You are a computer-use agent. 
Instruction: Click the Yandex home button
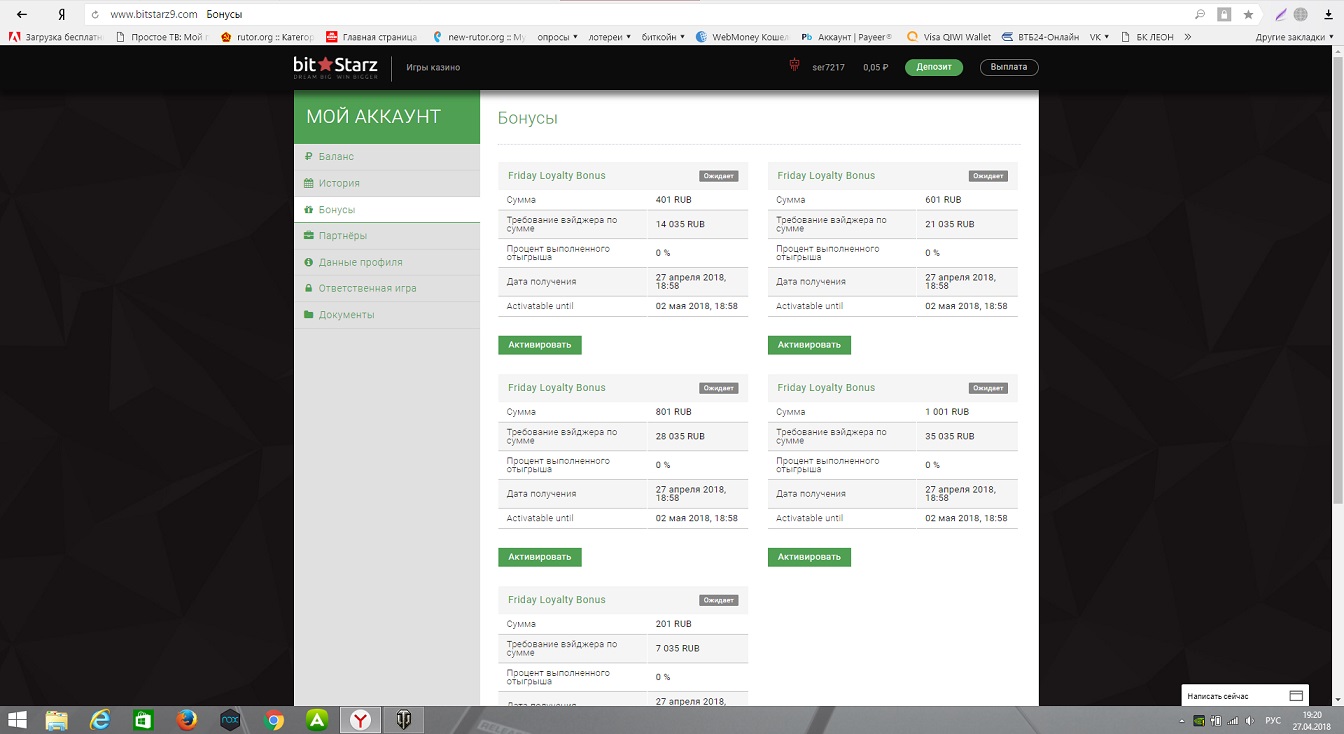pyautogui.click(x=62, y=15)
